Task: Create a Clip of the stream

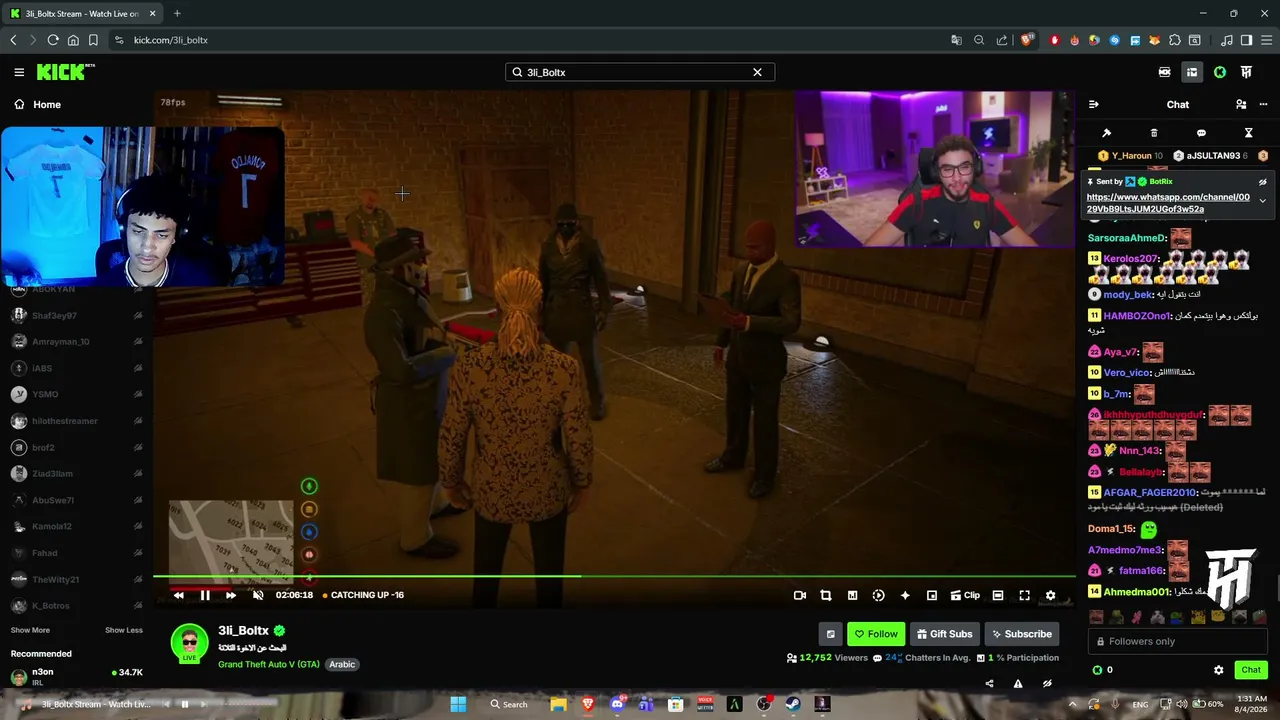Action: click(x=965, y=595)
